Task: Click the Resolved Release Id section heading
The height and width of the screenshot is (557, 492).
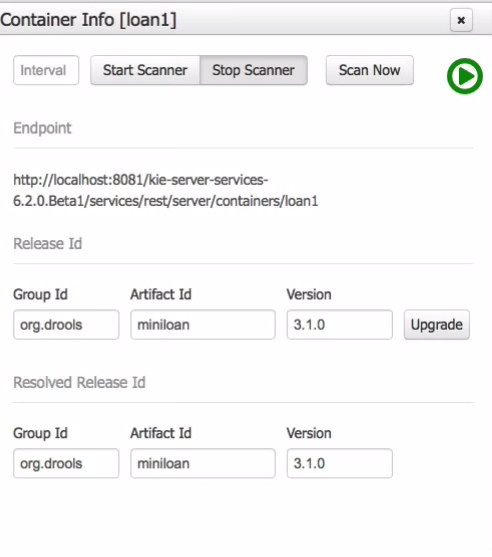Action: tap(79, 383)
